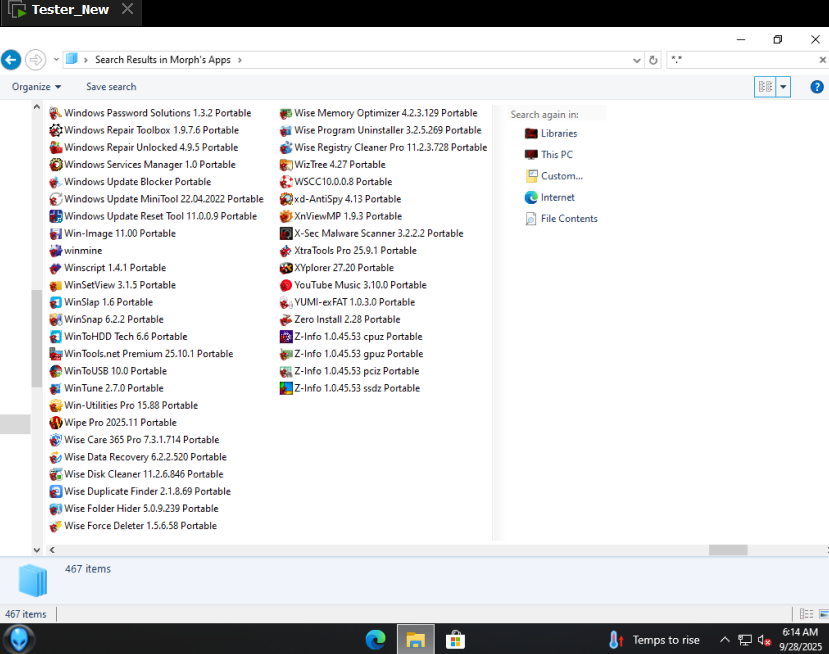Viewport: 829px width, 654px height.
Task: Click the navigation pane scroll-down arrow
Action: pos(36,550)
